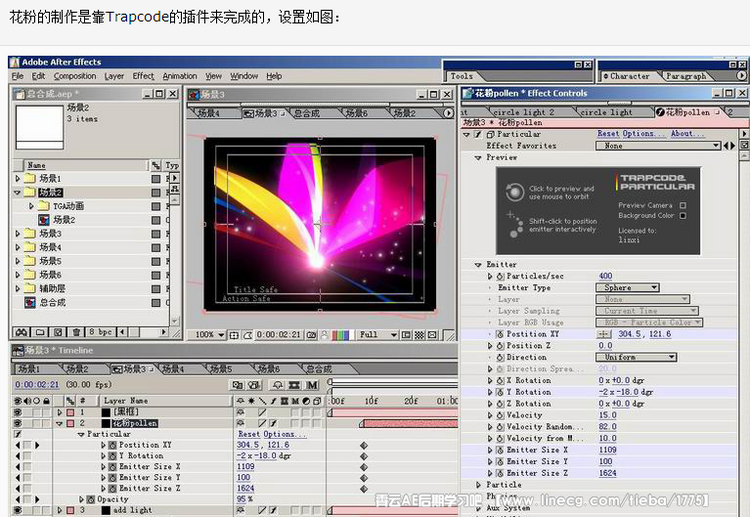Click the viewer timecode 0:00:02:21
750x517 pixels.
pos(278,335)
